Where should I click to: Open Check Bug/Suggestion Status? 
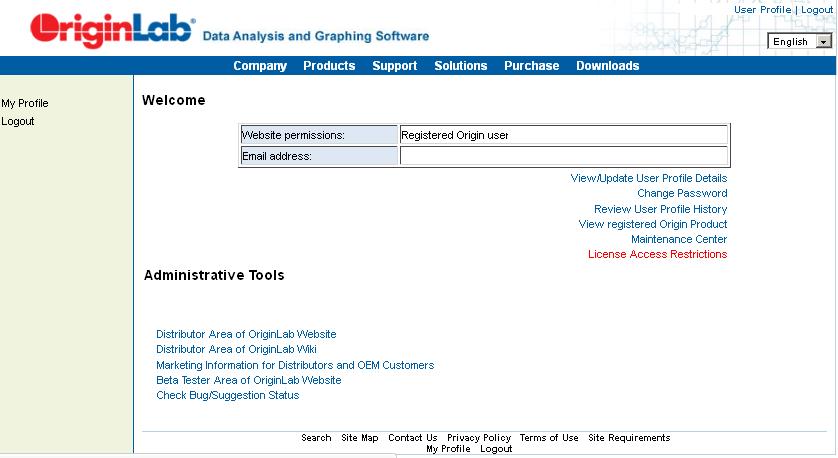pyautogui.click(x=228, y=395)
